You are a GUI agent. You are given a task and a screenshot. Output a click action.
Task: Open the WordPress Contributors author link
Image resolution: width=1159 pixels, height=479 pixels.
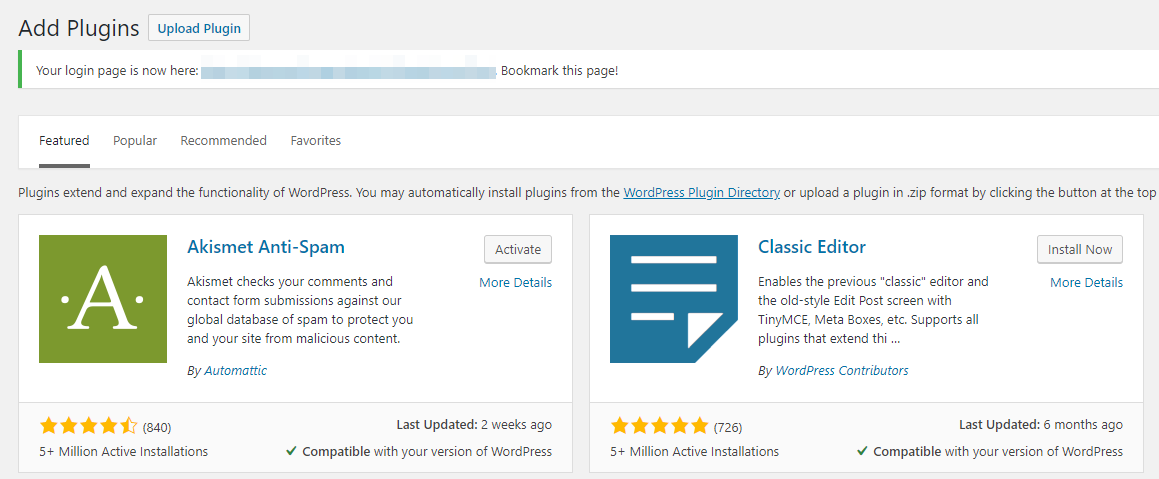tap(842, 370)
